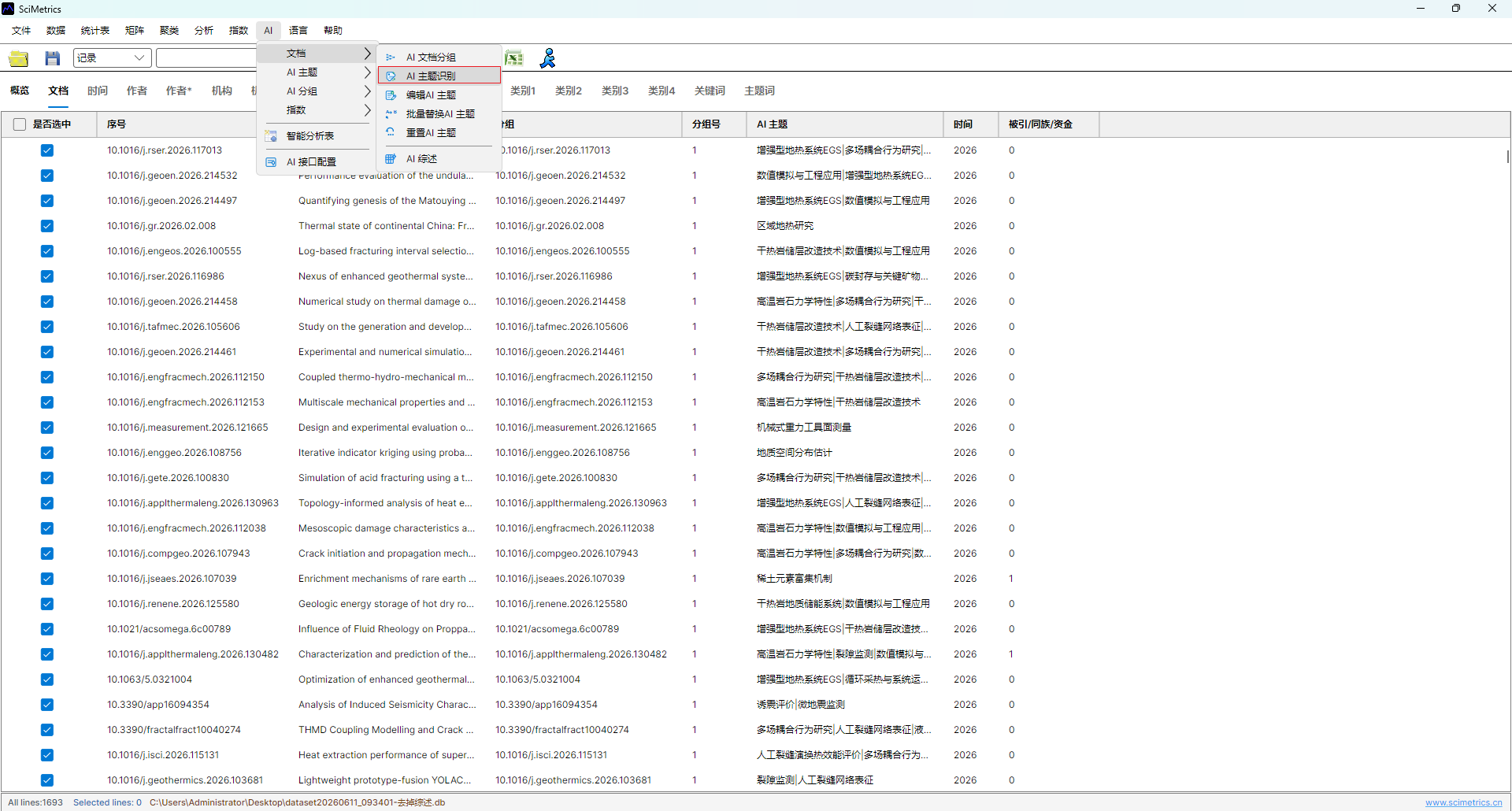The width and height of the screenshot is (1512, 811).
Task: Click the search input field beside 记录
Action: (206, 57)
